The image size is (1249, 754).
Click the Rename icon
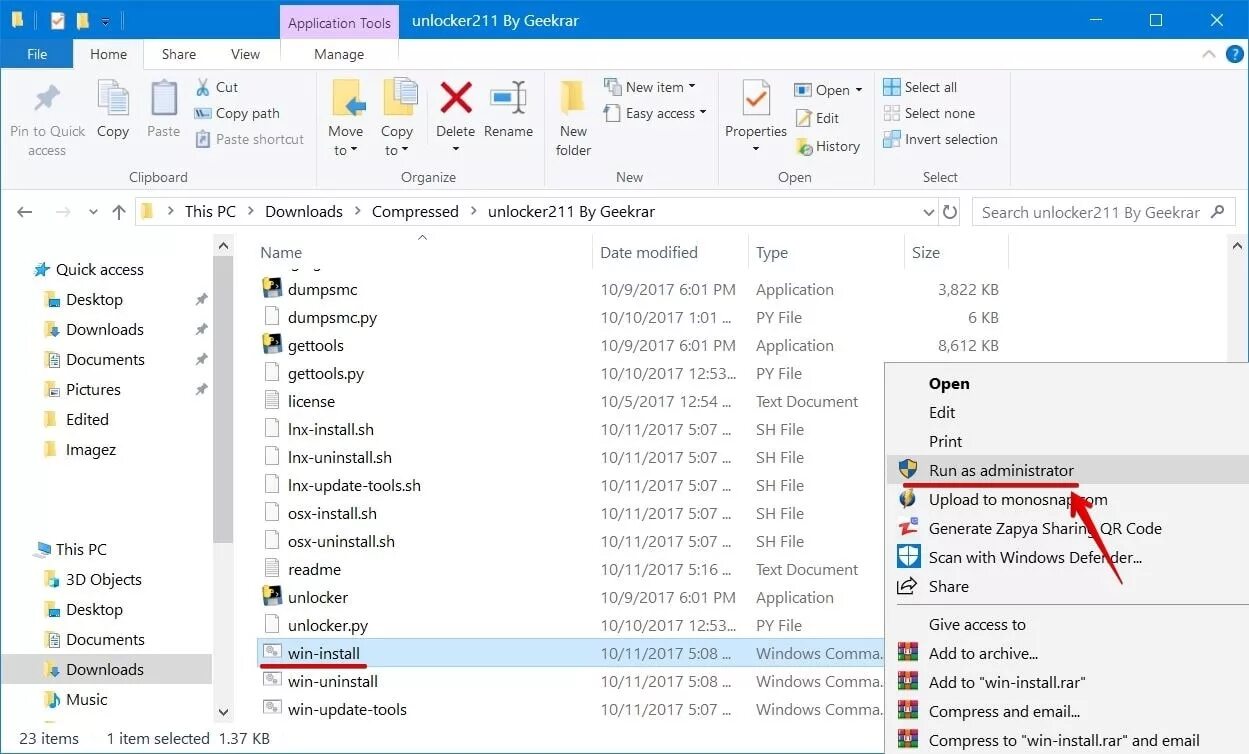(508, 99)
